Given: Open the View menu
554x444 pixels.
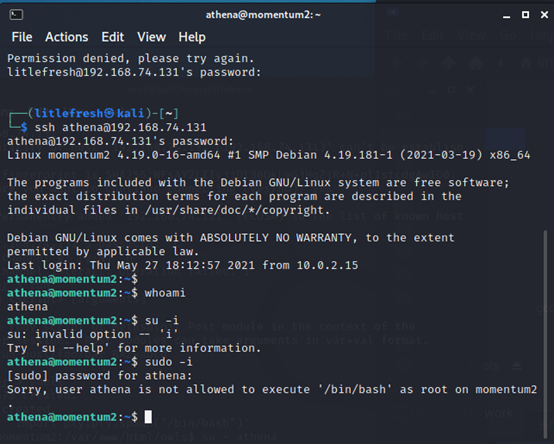Looking at the screenshot, I should 152,37.
